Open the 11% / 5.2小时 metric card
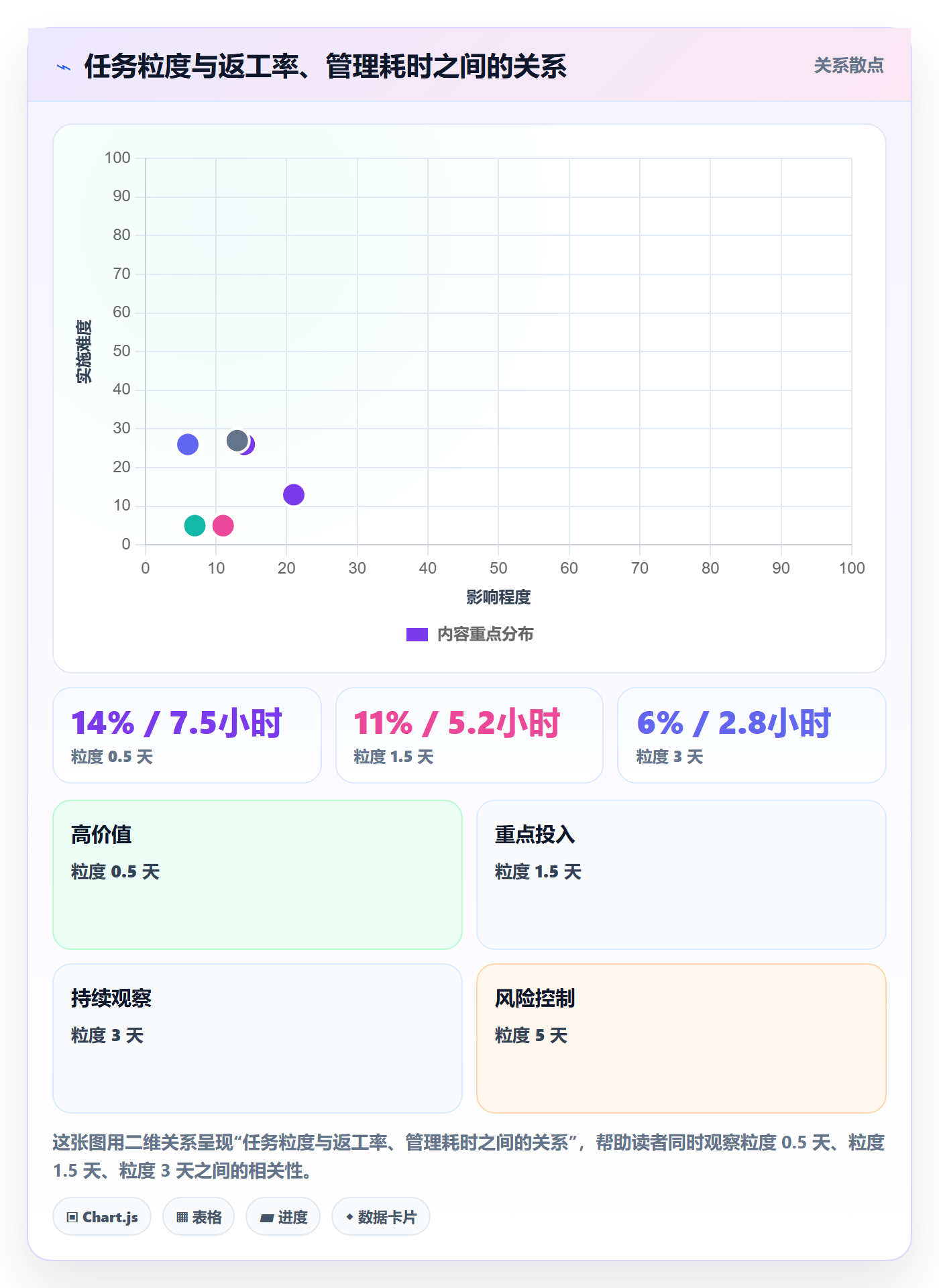The width and height of the screenshot is (939, 1288). pyautogui.click(x=469, y=735)
